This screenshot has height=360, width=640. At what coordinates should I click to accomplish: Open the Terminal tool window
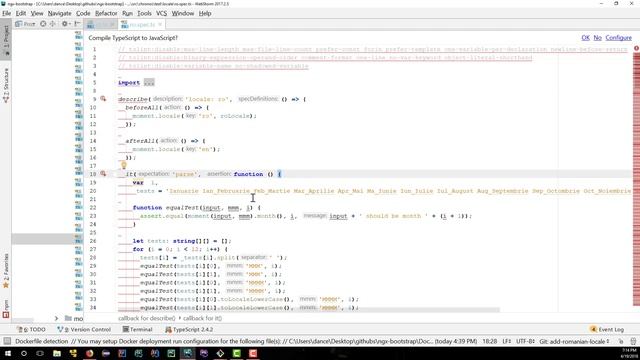point(138,329)
